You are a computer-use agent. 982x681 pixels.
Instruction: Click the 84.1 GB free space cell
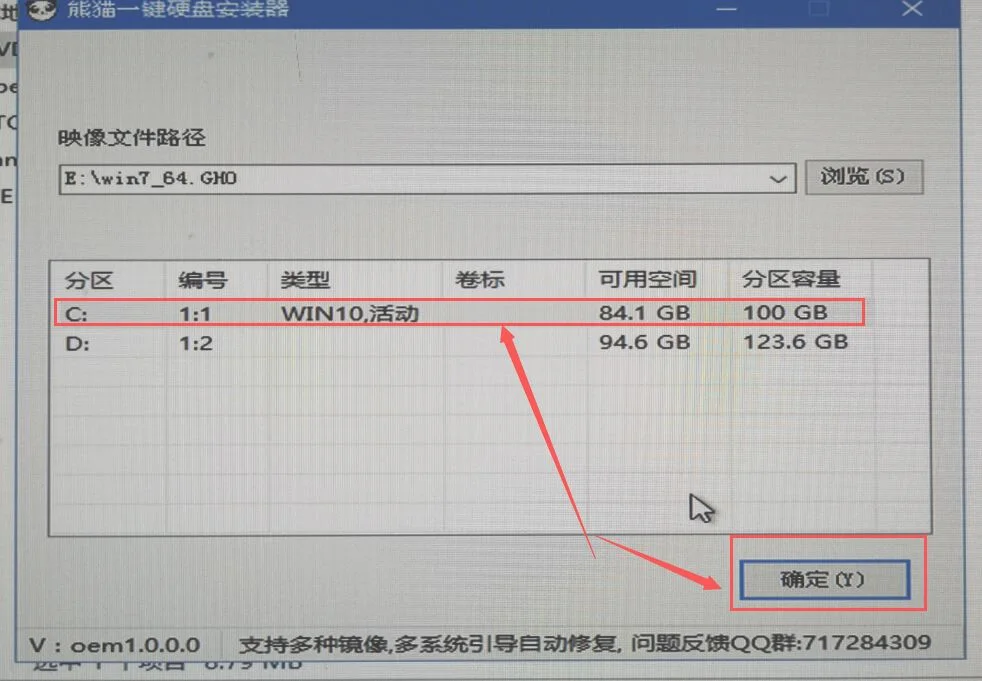coord(644,313)
